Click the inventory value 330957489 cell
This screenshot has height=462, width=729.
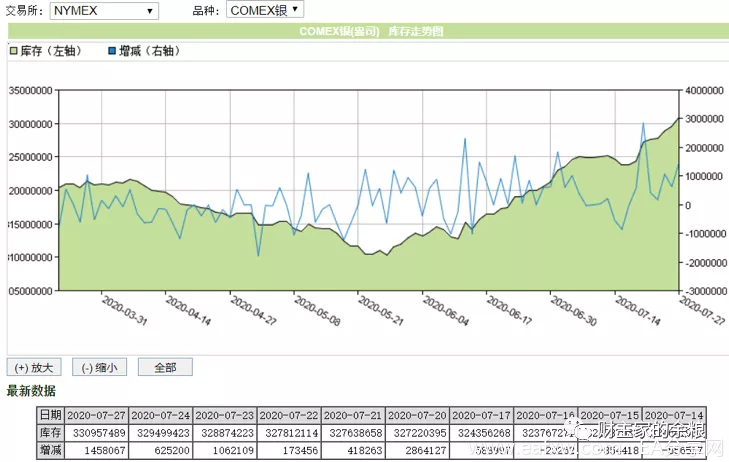click(x=96, y=433)
